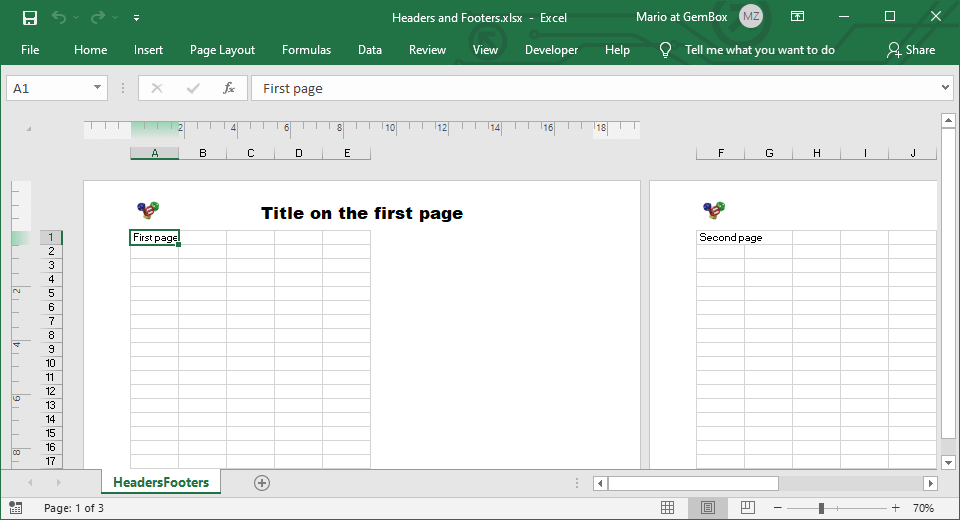This screenshot has height=520, width=960.
Task: Add a new sheet with plus icon
Action: [262, 483]
